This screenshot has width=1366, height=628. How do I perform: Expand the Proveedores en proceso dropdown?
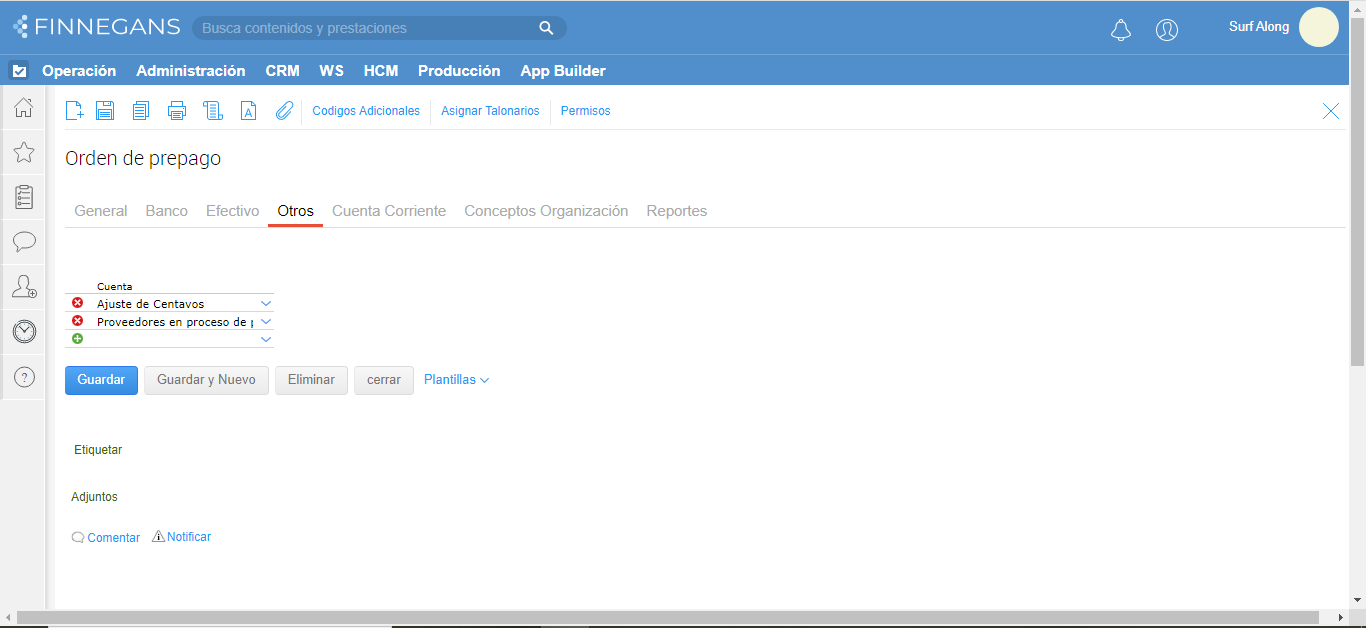coord(266,322)
